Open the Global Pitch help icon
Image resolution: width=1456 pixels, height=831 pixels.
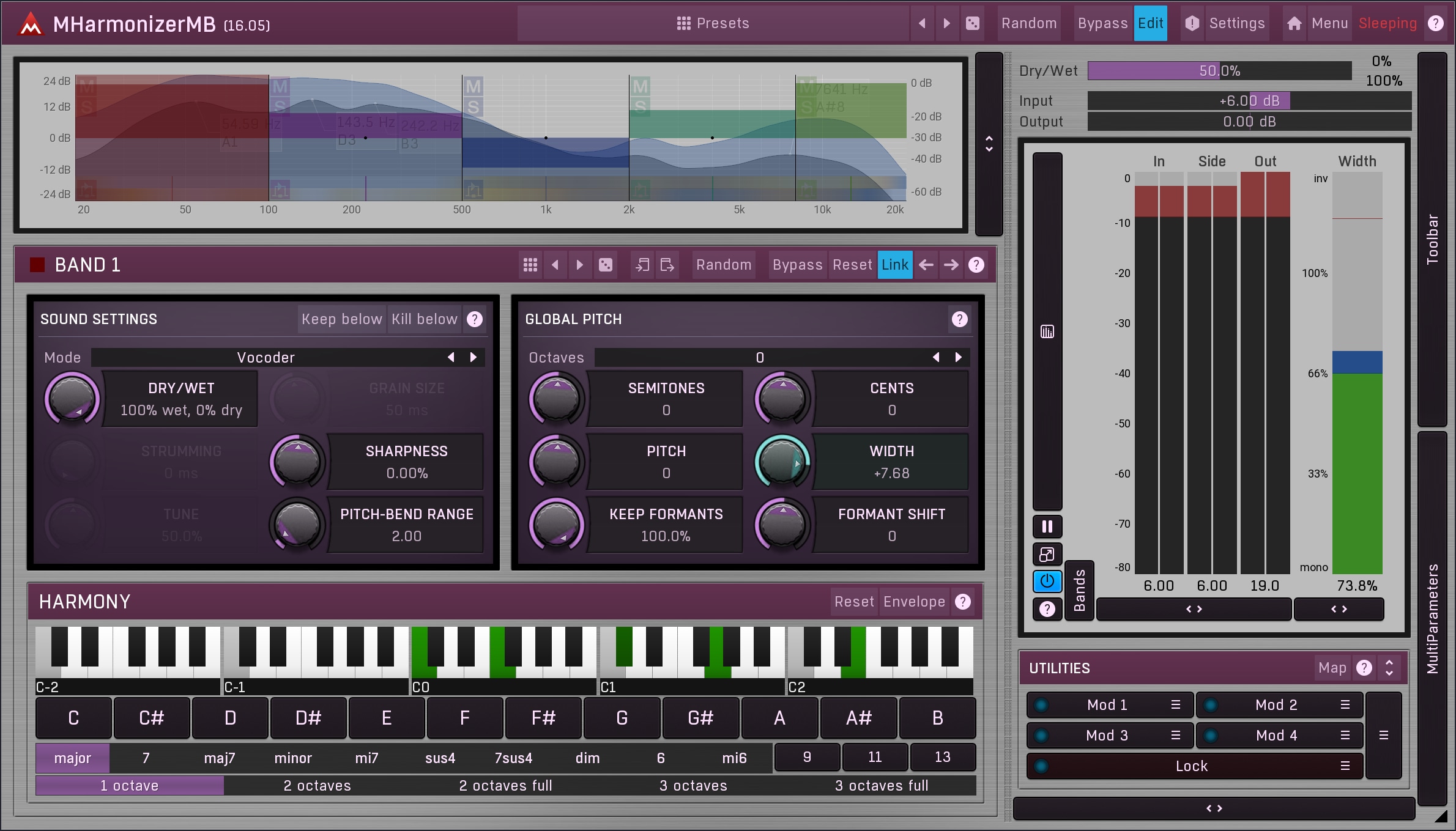tap(960, 319)
